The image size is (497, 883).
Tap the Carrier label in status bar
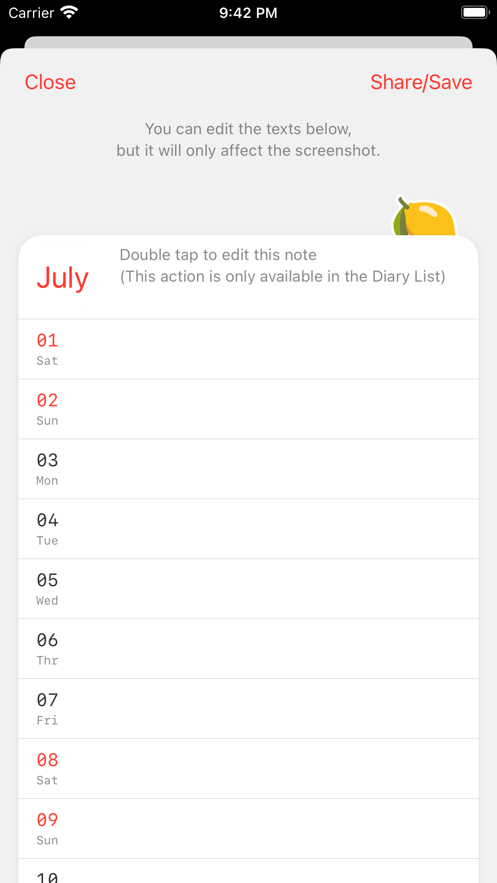[32, 13]
